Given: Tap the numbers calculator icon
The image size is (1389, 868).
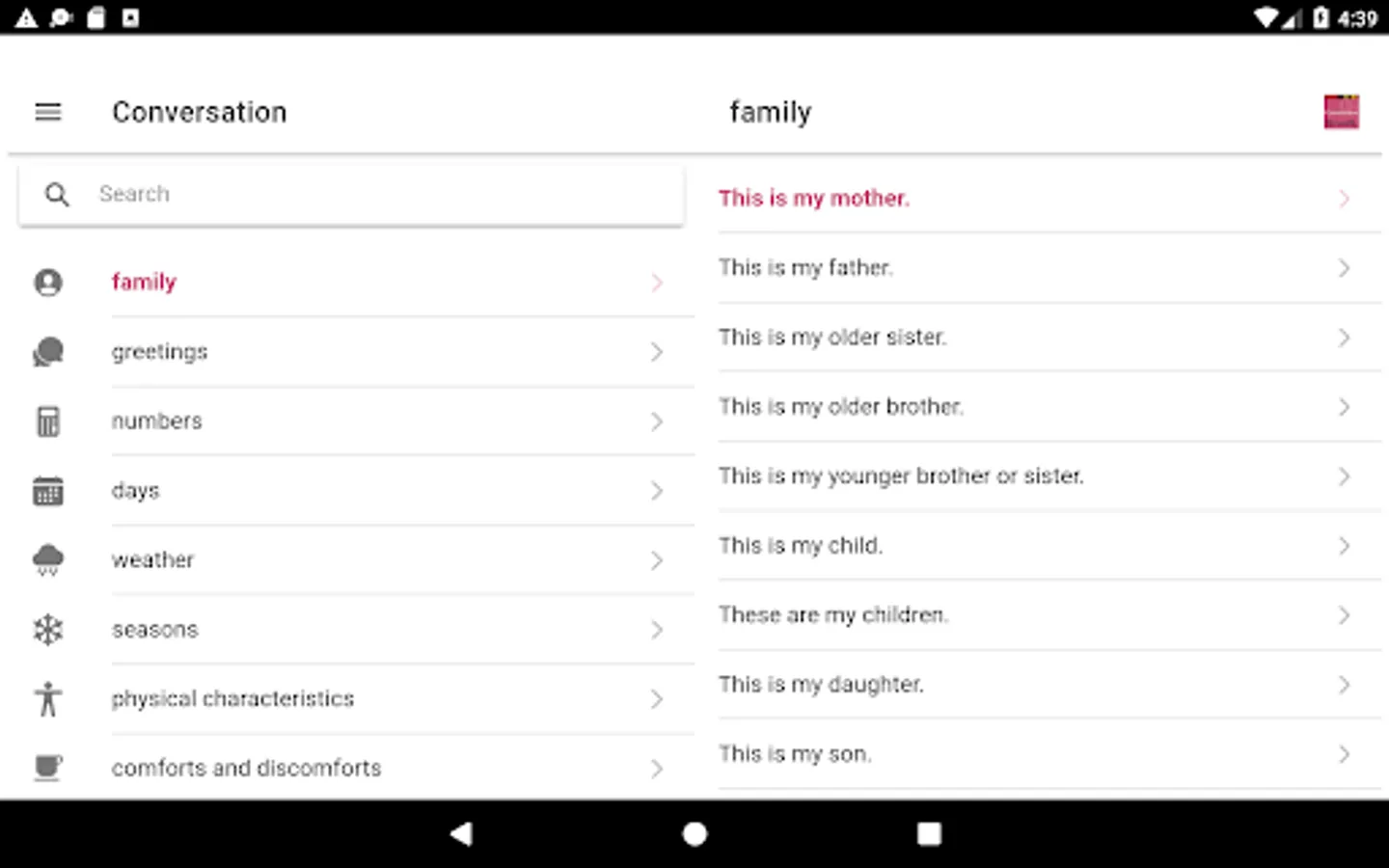Looking at the screenshot, I should (48, 421).
